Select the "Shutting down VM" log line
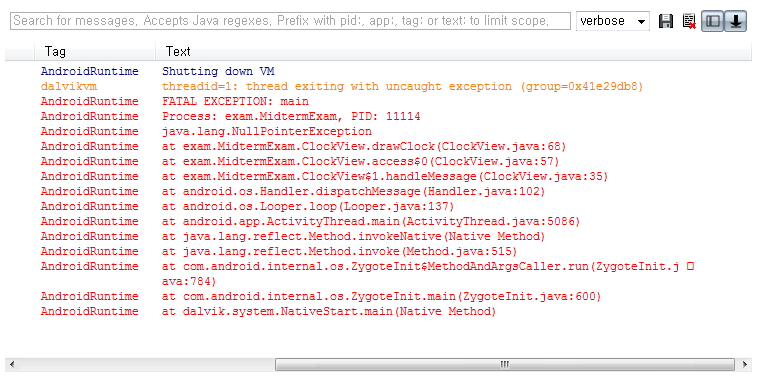 pos(378,71)
